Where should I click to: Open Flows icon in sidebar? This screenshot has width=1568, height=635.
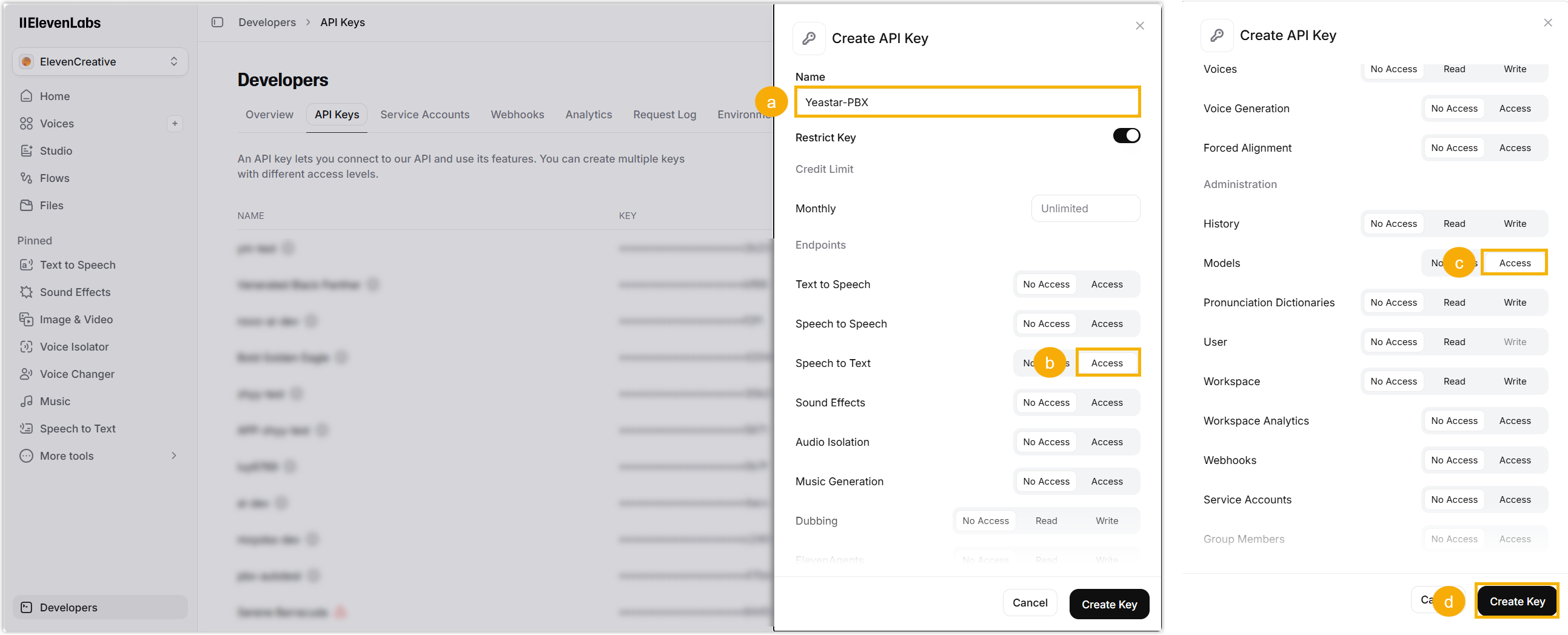(x=26, y=178)
